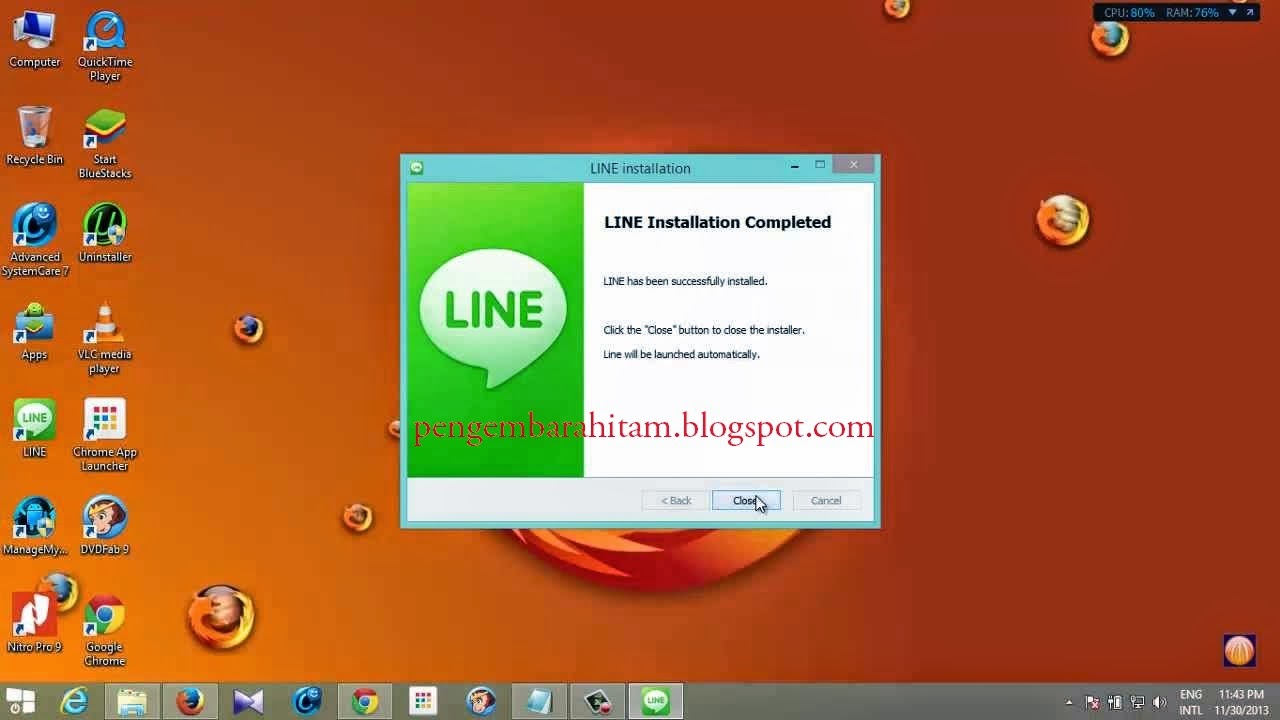Click the RAM: 76% readout
Viewport: 1280px width, 720px height.
[1192, 13]
